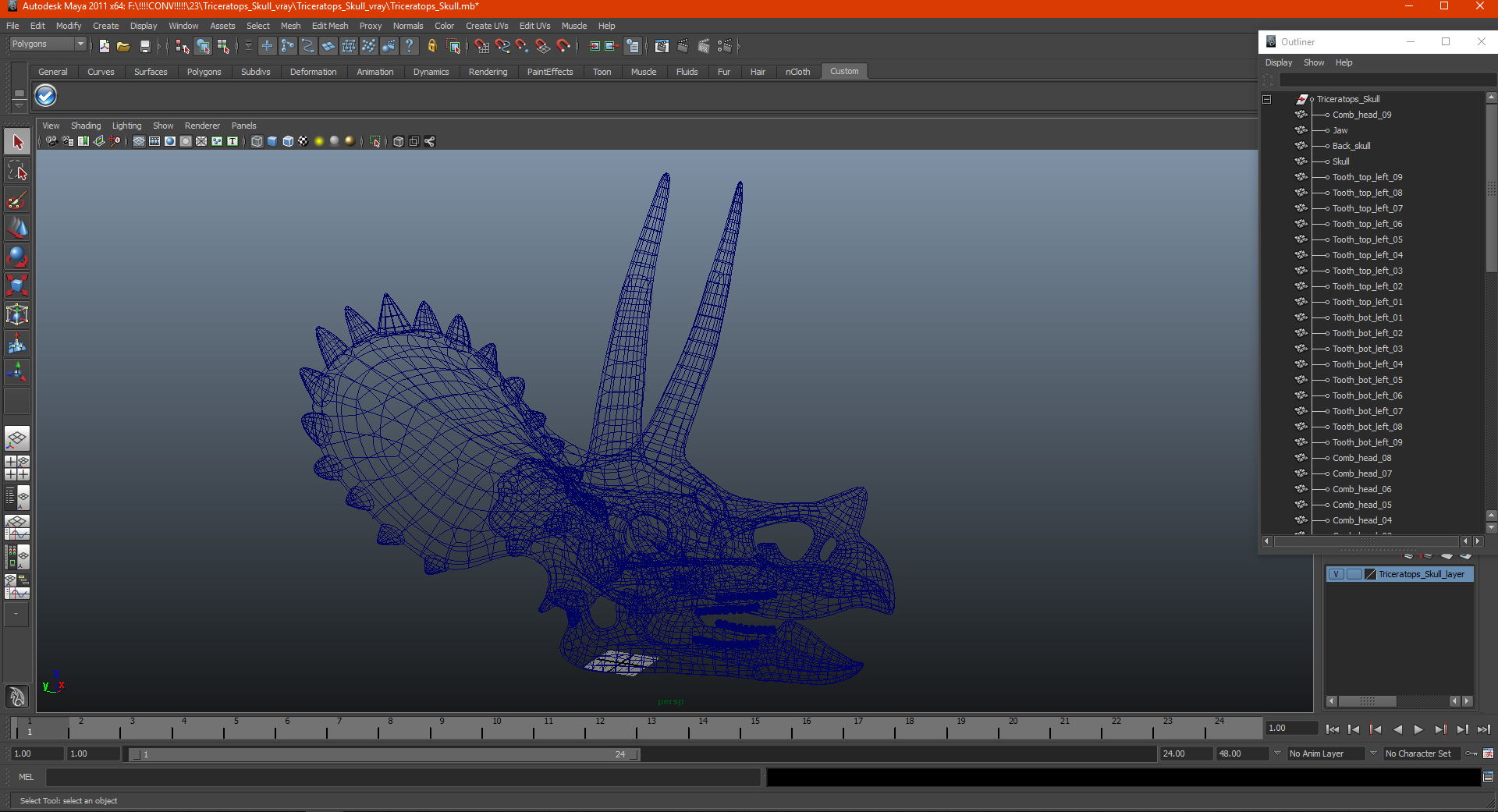This screenshot has height=812, width=1498.
Task: Open the render view clapperboard icon
Action: 662,46
